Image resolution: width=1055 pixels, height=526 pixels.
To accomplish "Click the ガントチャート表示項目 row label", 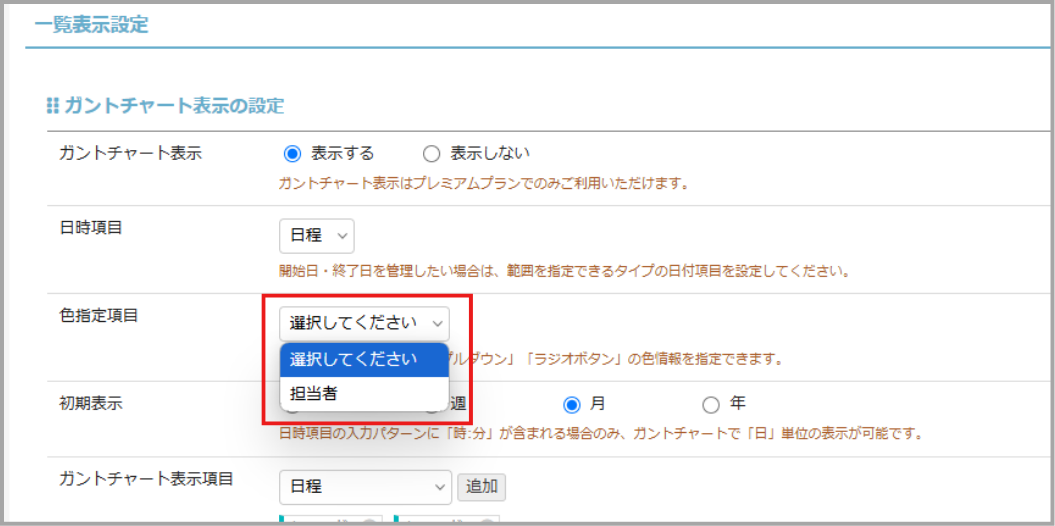I will click(x=146, y=478).
